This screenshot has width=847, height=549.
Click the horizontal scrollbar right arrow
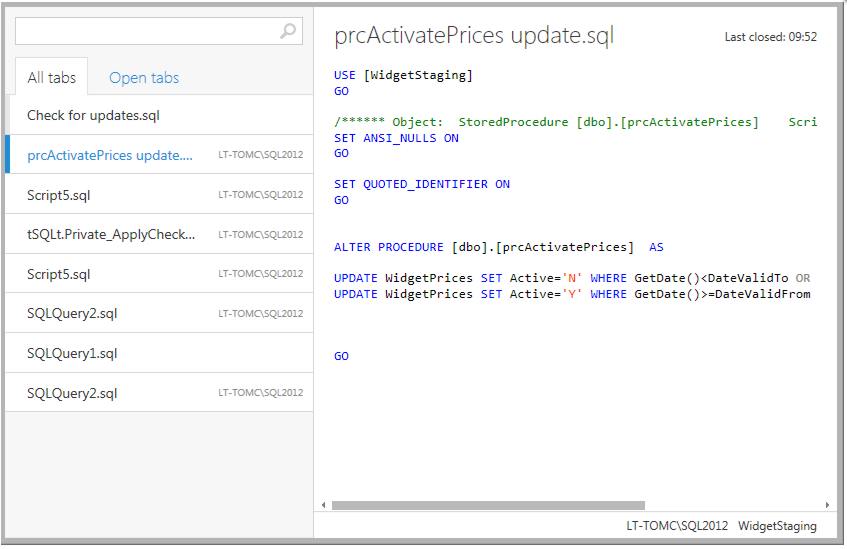(x=827, y=505)
